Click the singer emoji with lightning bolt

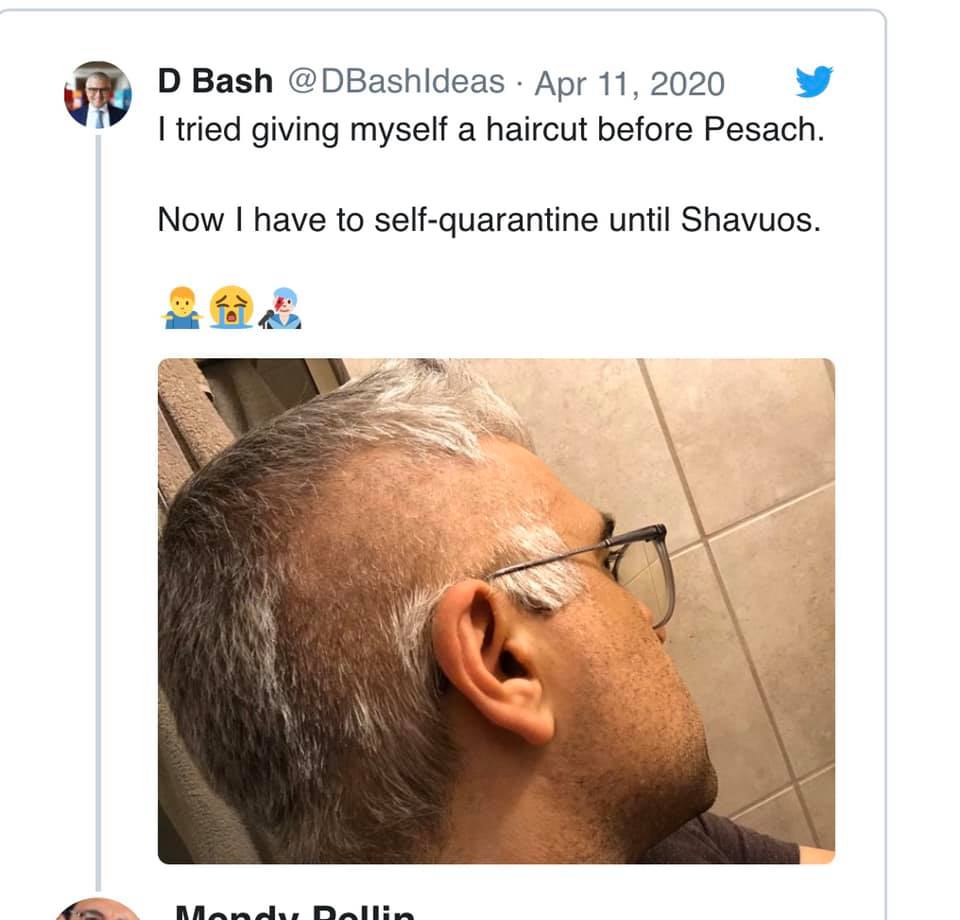(280, 308)
